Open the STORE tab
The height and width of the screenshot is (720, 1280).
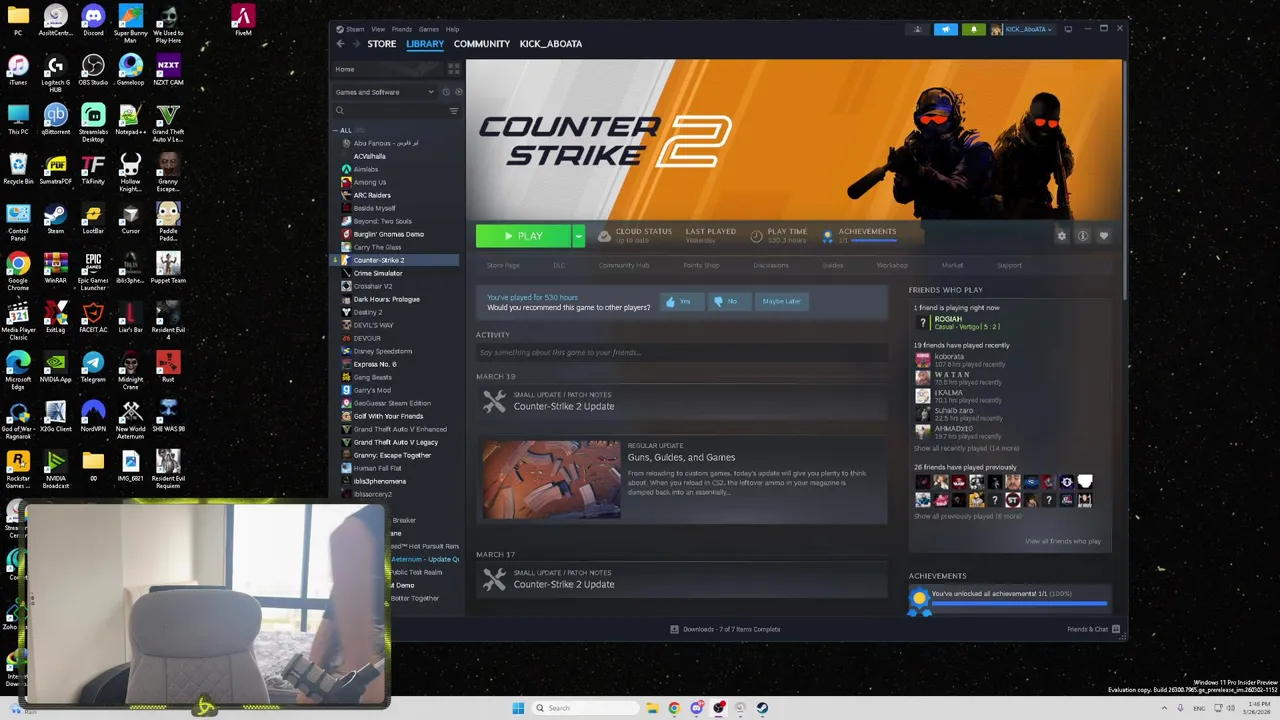(381, 44)
